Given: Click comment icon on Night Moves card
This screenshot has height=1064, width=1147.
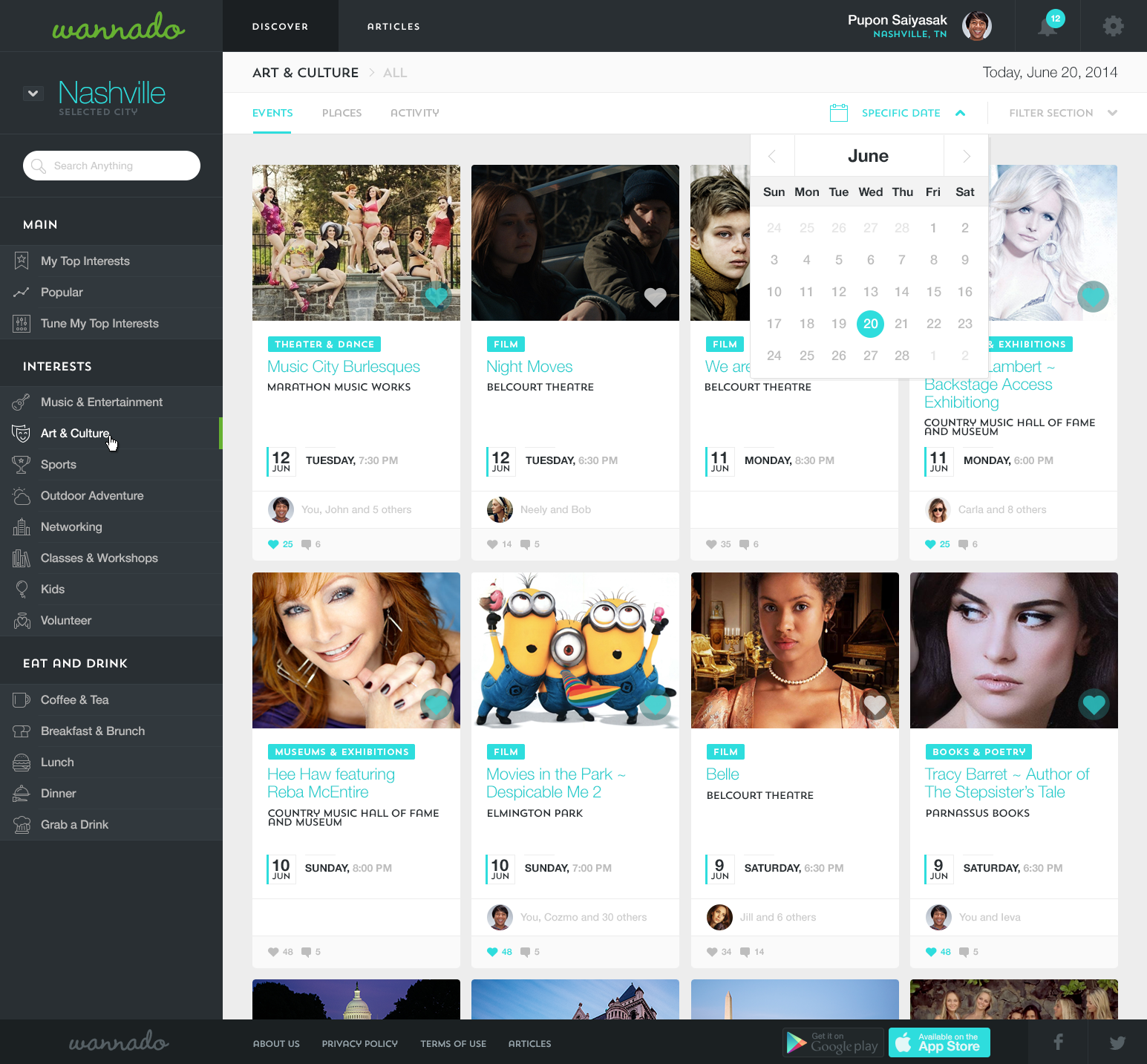Looking at the screenshot, I should [525, 544].
